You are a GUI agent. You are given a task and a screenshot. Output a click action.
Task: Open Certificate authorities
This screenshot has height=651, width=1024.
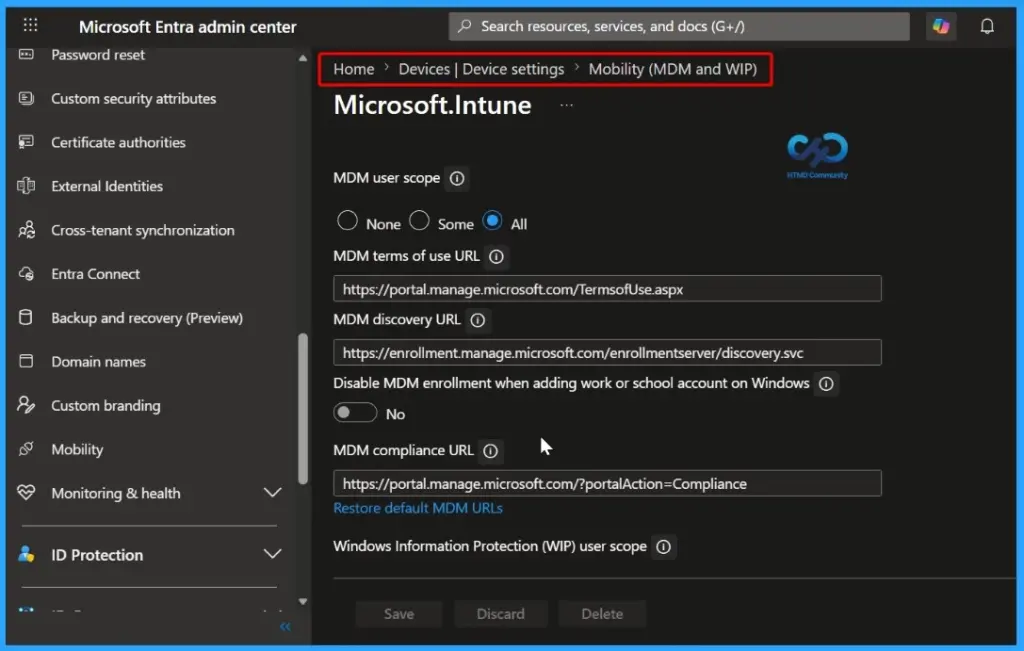coord(118,142)
